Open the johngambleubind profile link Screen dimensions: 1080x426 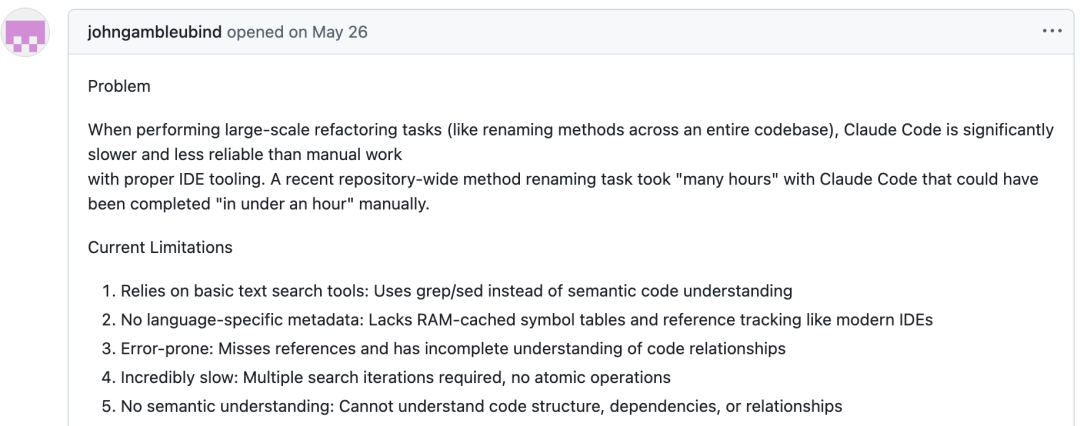tap(155, 32)
